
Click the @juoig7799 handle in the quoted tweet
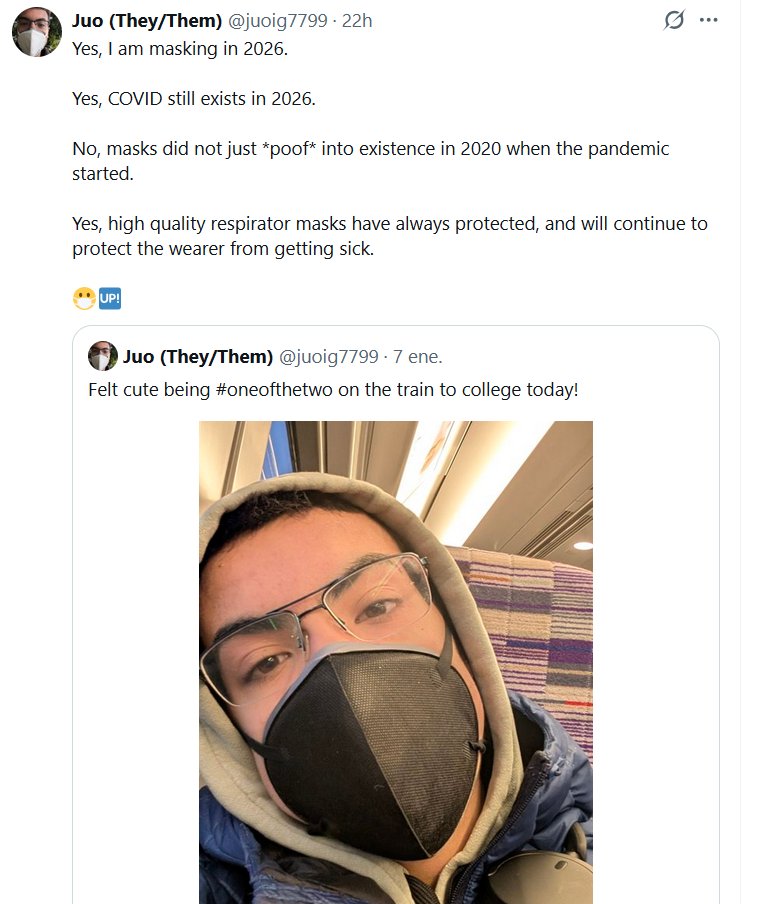(x=328, y=357)
